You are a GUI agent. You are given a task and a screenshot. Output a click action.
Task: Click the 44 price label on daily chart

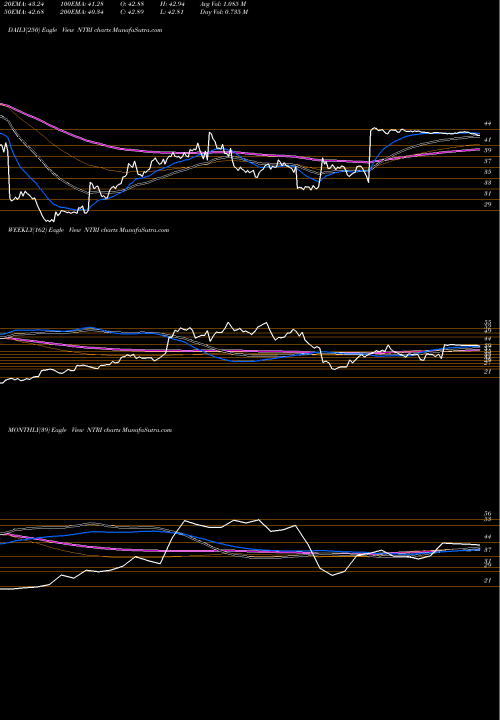tap(488, 124)
